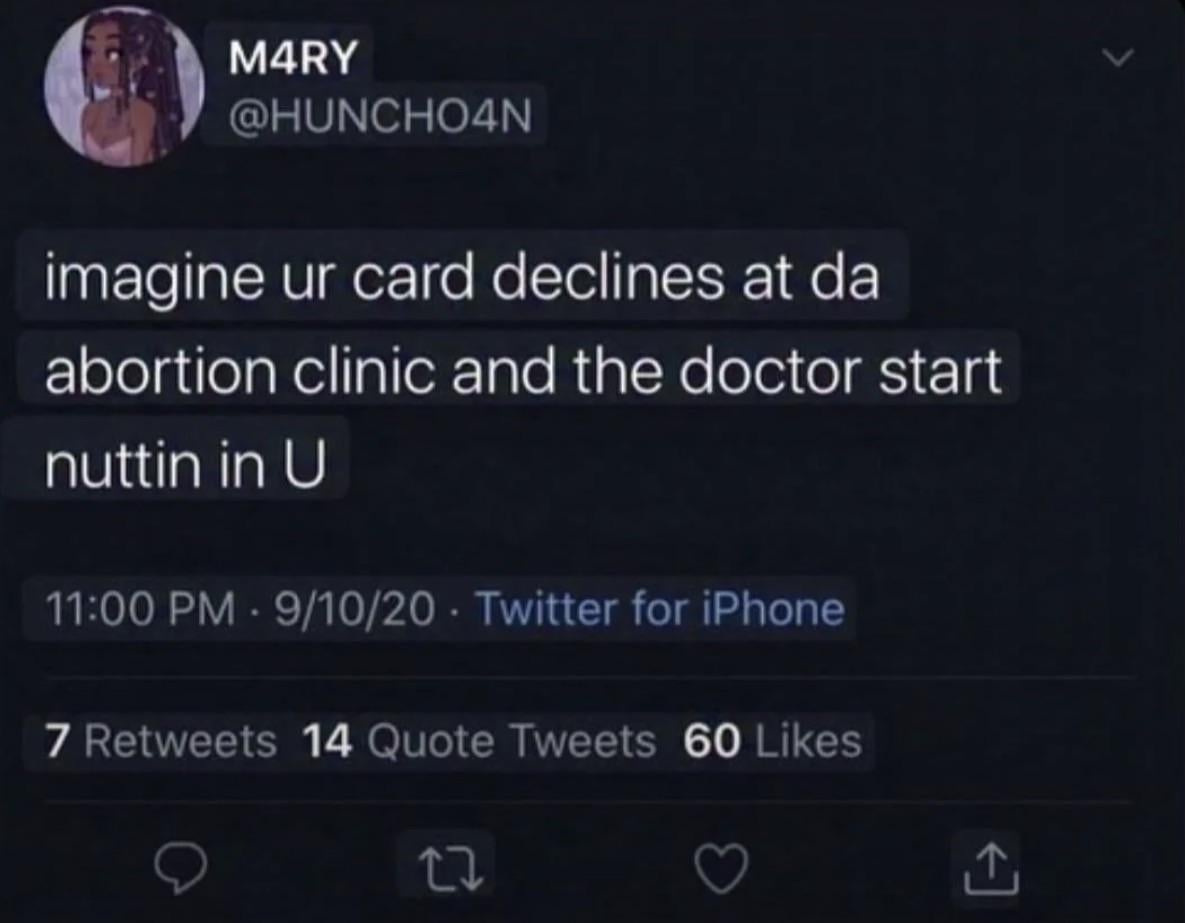
Task: Click the bold number 14 before Quote Tweets
Action: (x=327, y=741)
